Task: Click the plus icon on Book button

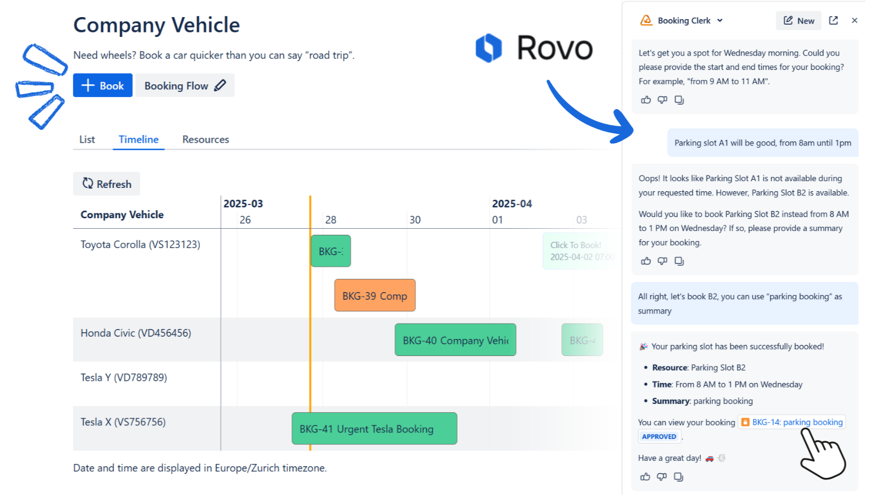Action: [88, 86]
